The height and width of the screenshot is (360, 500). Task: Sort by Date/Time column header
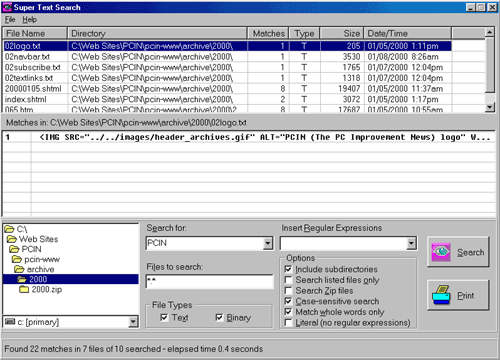click(408, 33)
